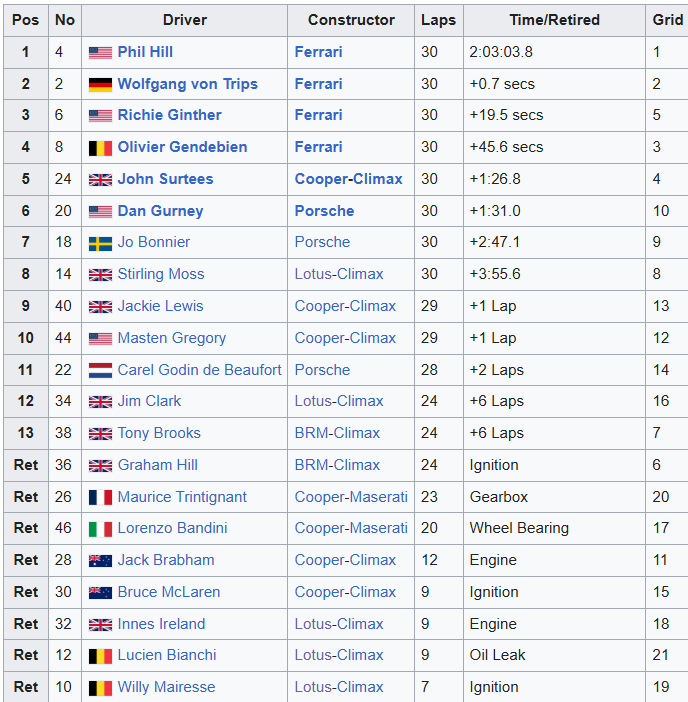
Task: Open Masten Gregory's page
Action: point(171,338)
